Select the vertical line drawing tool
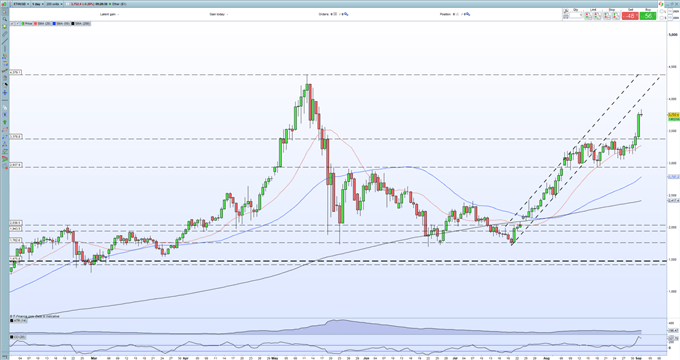Image resolution: width=680 pixels, height=360 pixels. (5, 49)
